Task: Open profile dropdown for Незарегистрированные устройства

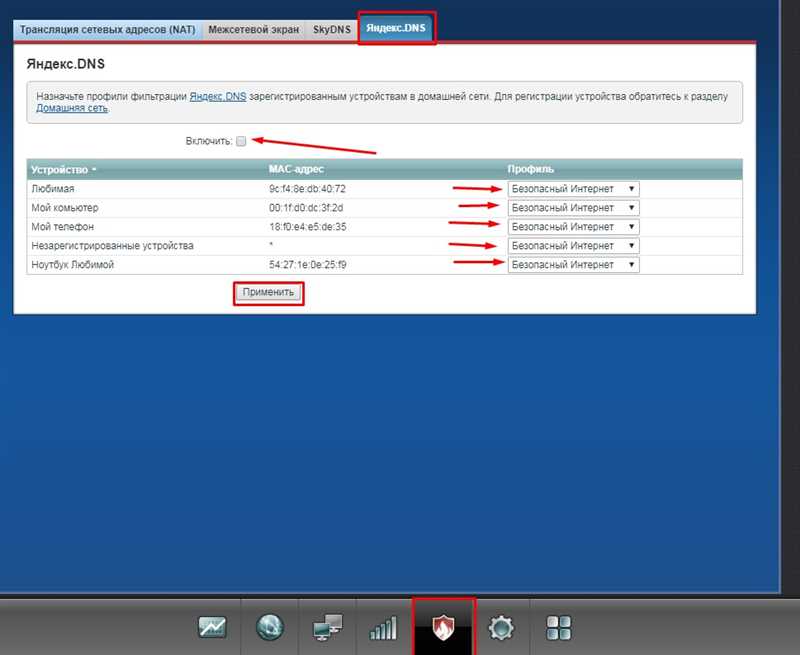Action: [x=573, y=245]
